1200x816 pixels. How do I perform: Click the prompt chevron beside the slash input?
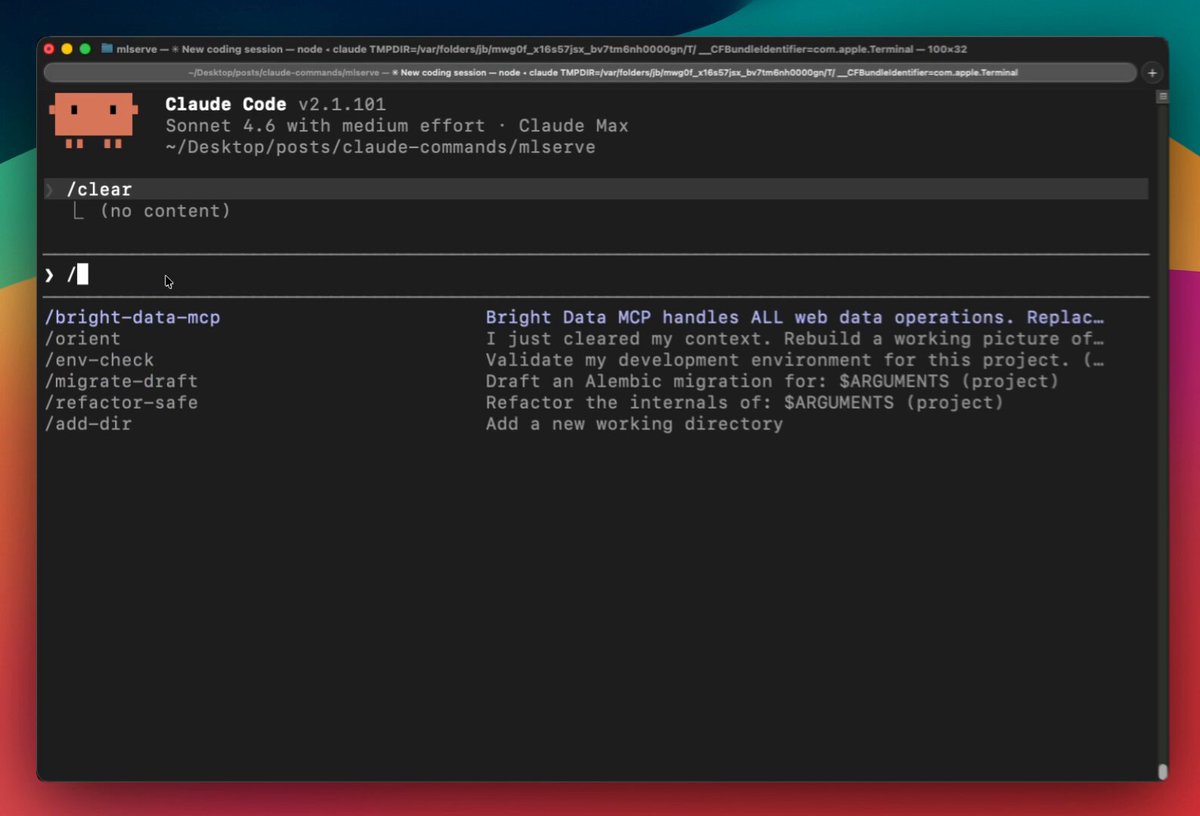pos(49,275)
